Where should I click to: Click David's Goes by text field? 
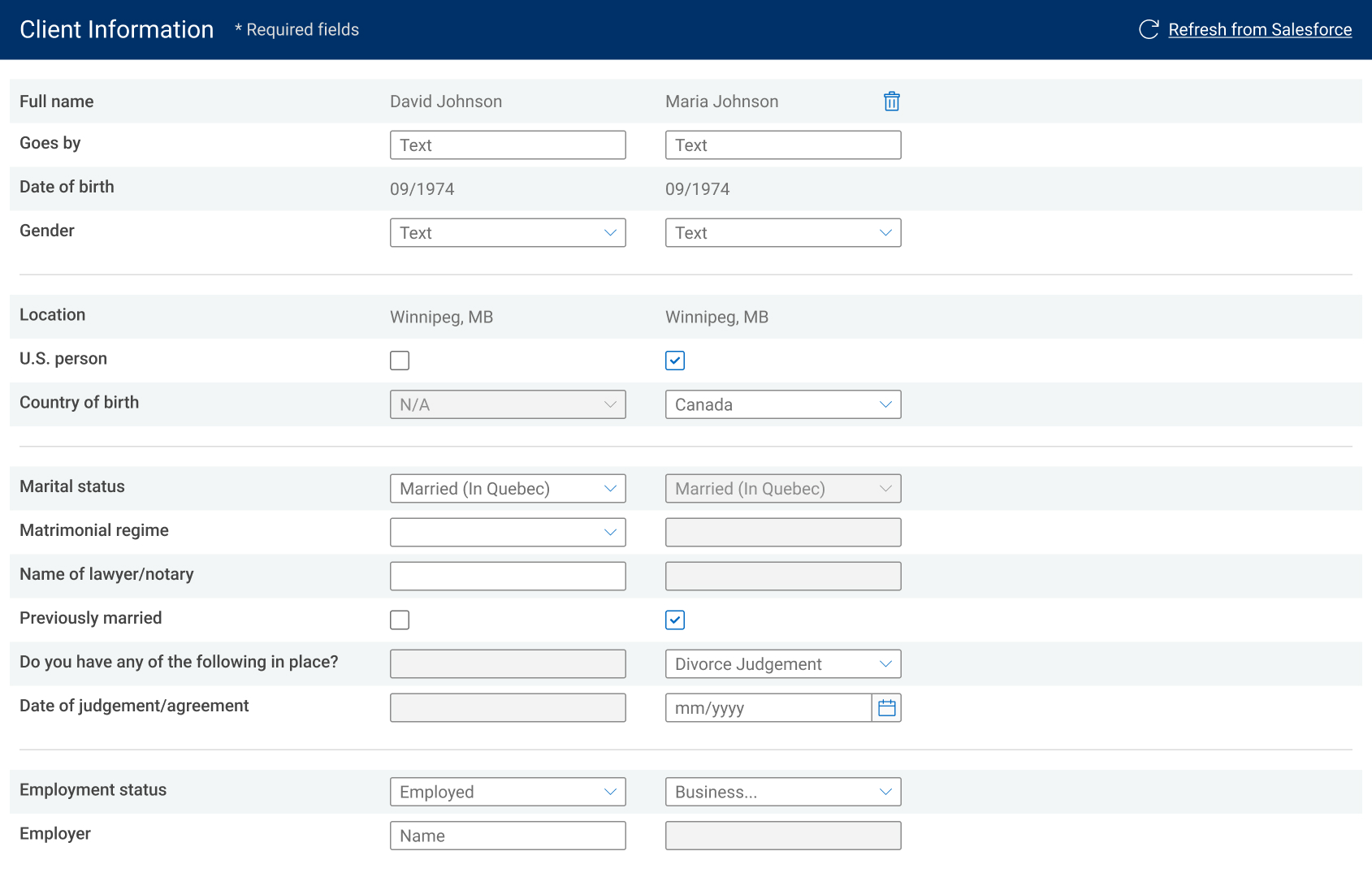(x=508, y=145)
